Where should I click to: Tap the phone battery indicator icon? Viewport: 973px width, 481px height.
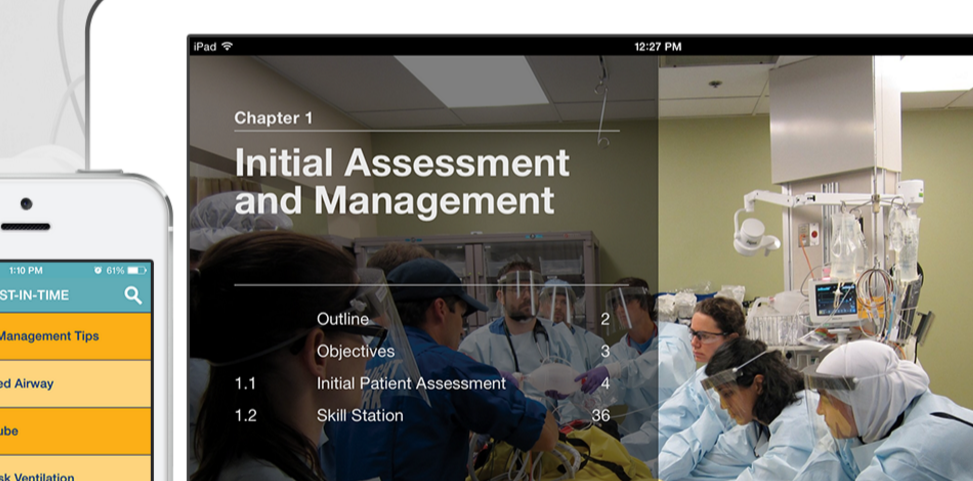pyautogui.click(x=137, y=271)
